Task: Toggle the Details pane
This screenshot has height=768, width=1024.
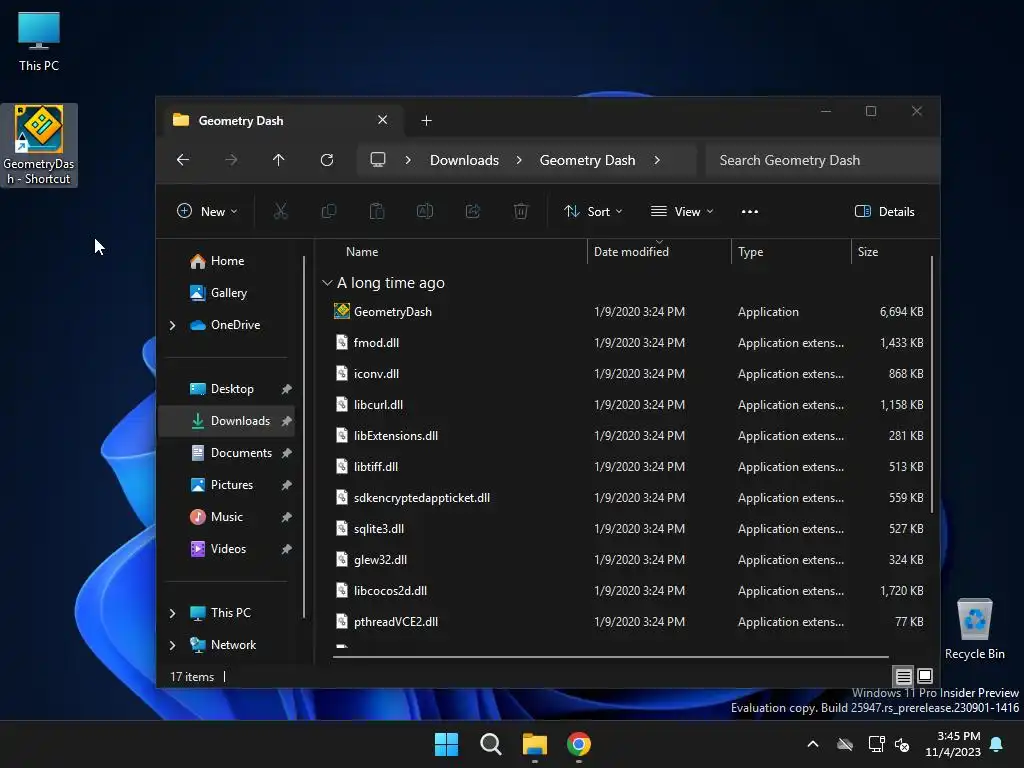Action: (884, 212)
